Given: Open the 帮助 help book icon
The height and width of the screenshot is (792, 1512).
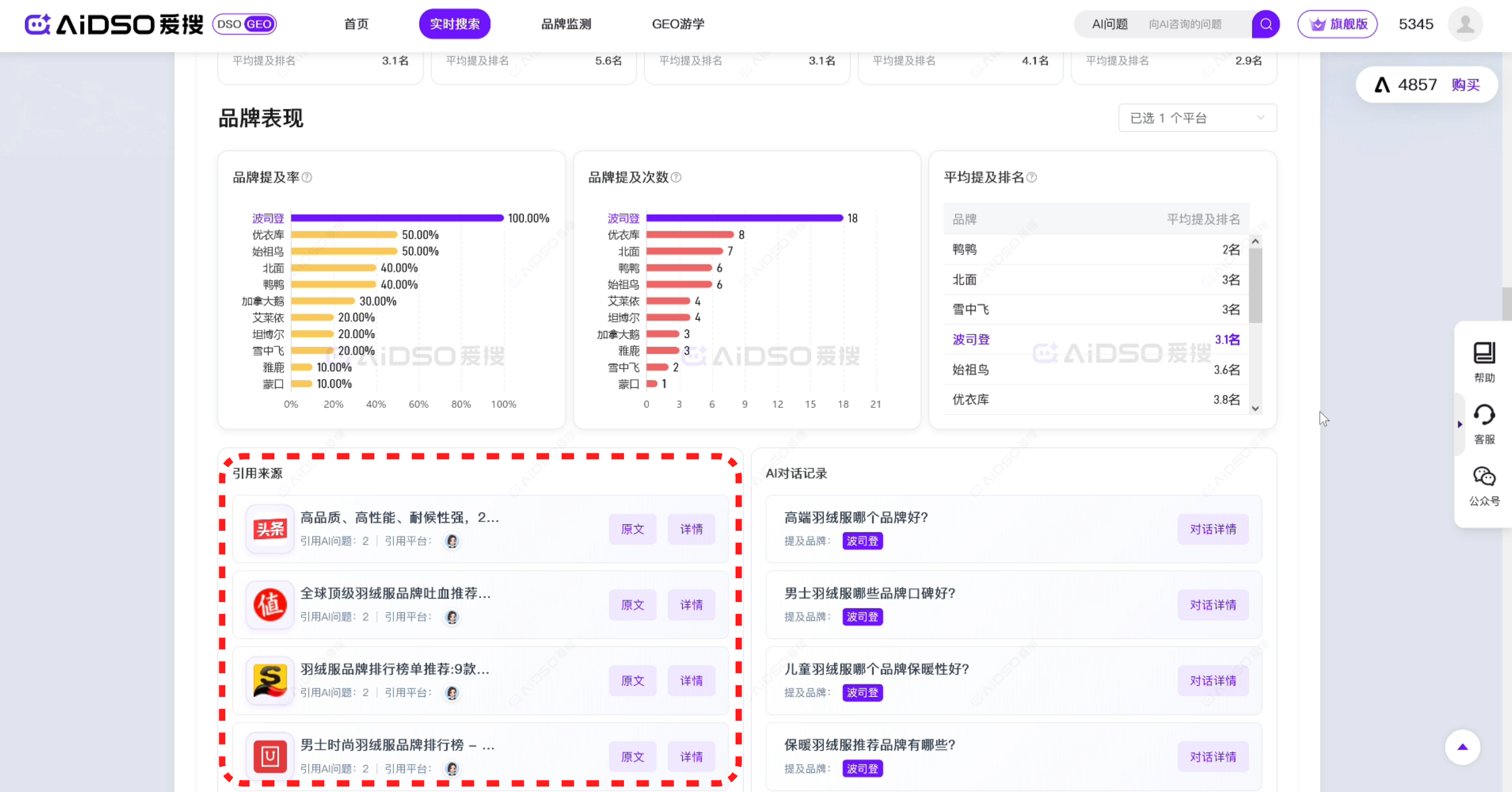Looking at the screenshot, I should click(1484, 354).
